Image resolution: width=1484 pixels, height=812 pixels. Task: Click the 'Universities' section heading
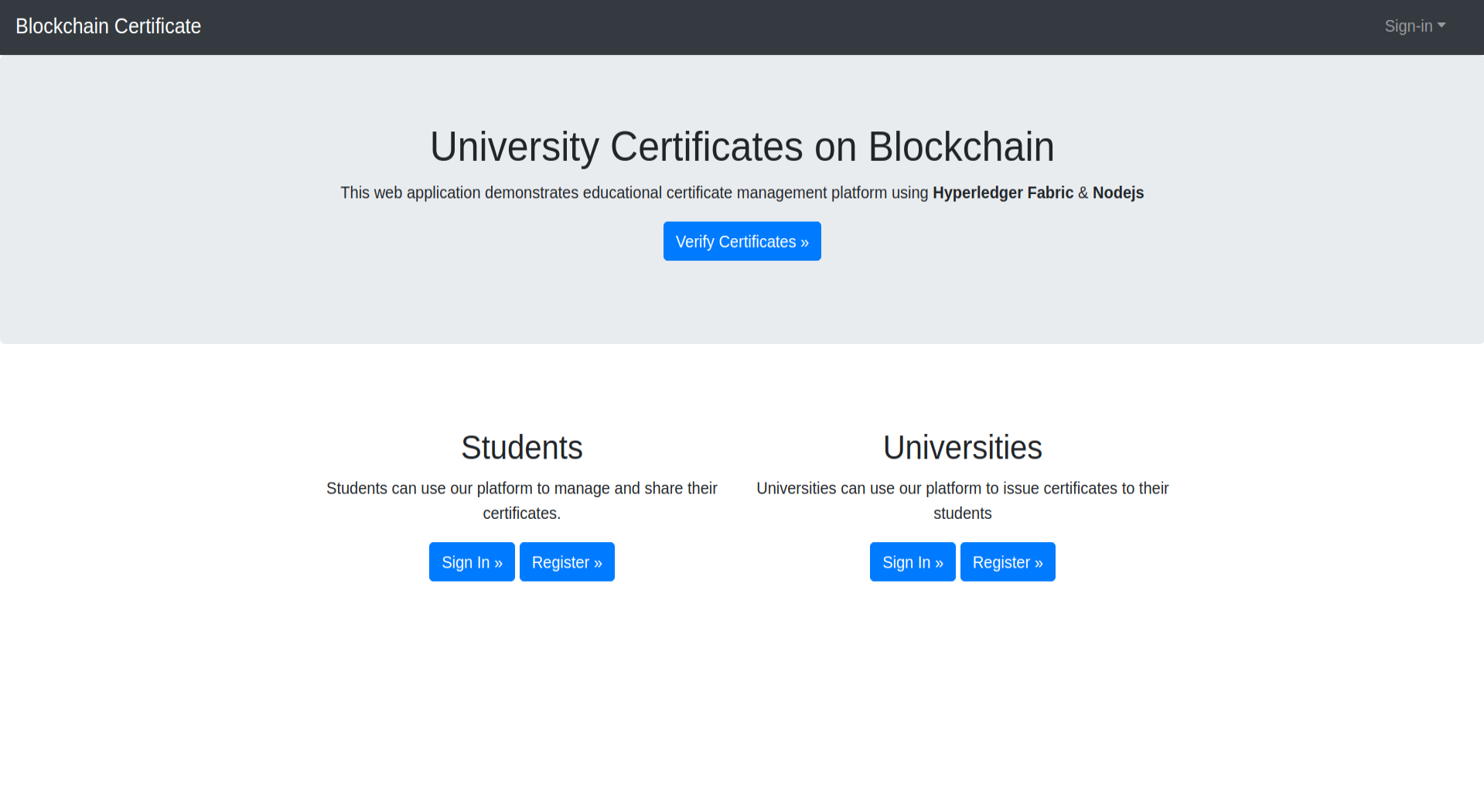[963, 448]
